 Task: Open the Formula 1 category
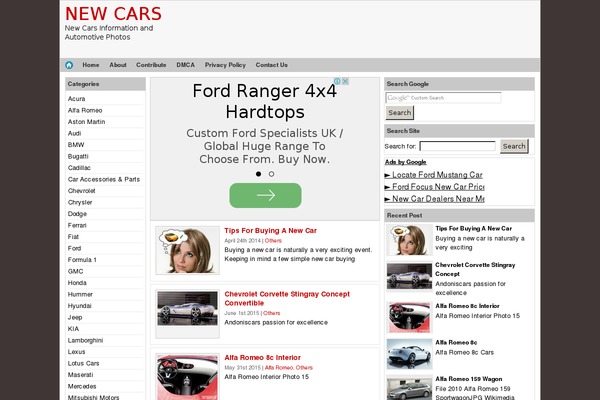click(82, 260)
